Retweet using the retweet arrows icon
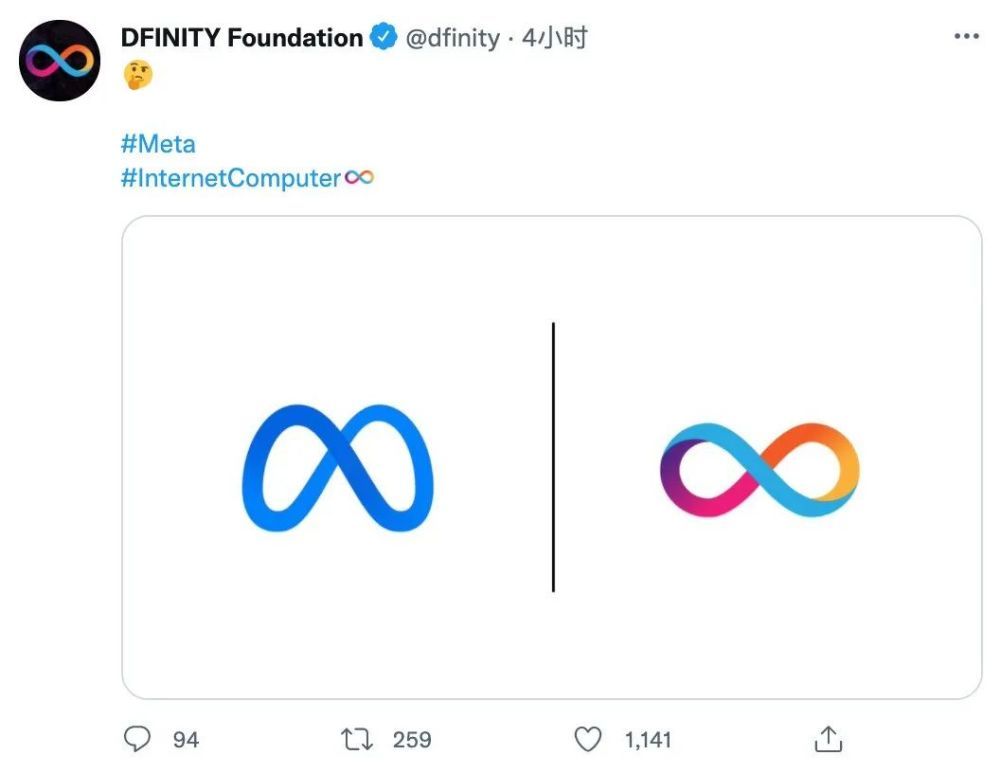 coord(357,739)
